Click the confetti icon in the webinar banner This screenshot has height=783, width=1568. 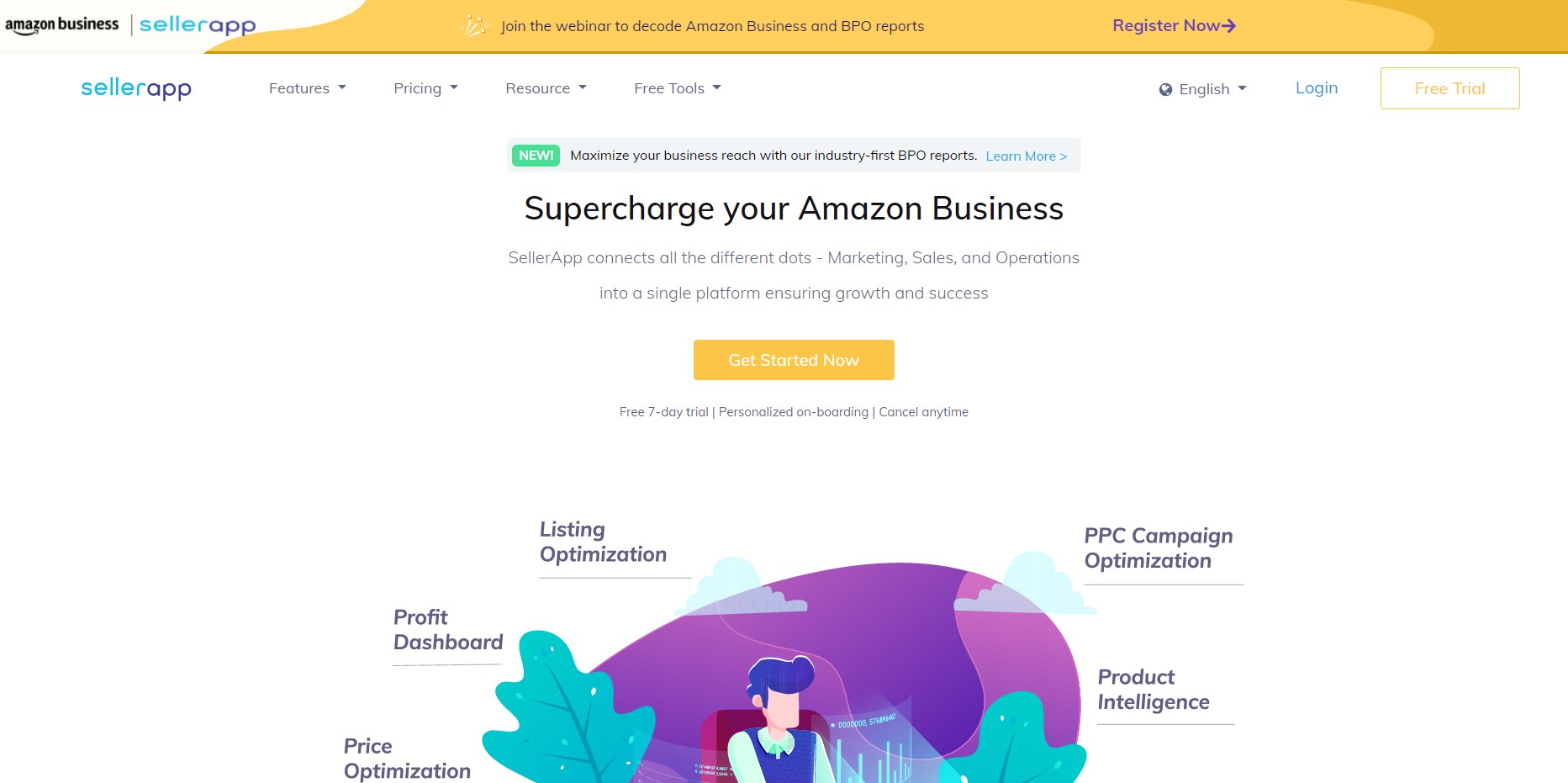click(x=473, y=26)
